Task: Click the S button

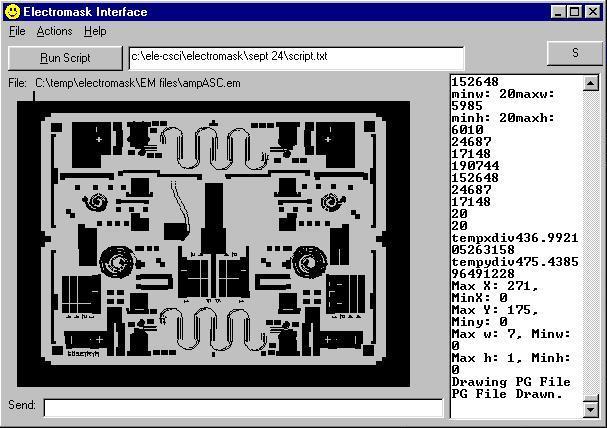Action: click(x=575, y=53)
